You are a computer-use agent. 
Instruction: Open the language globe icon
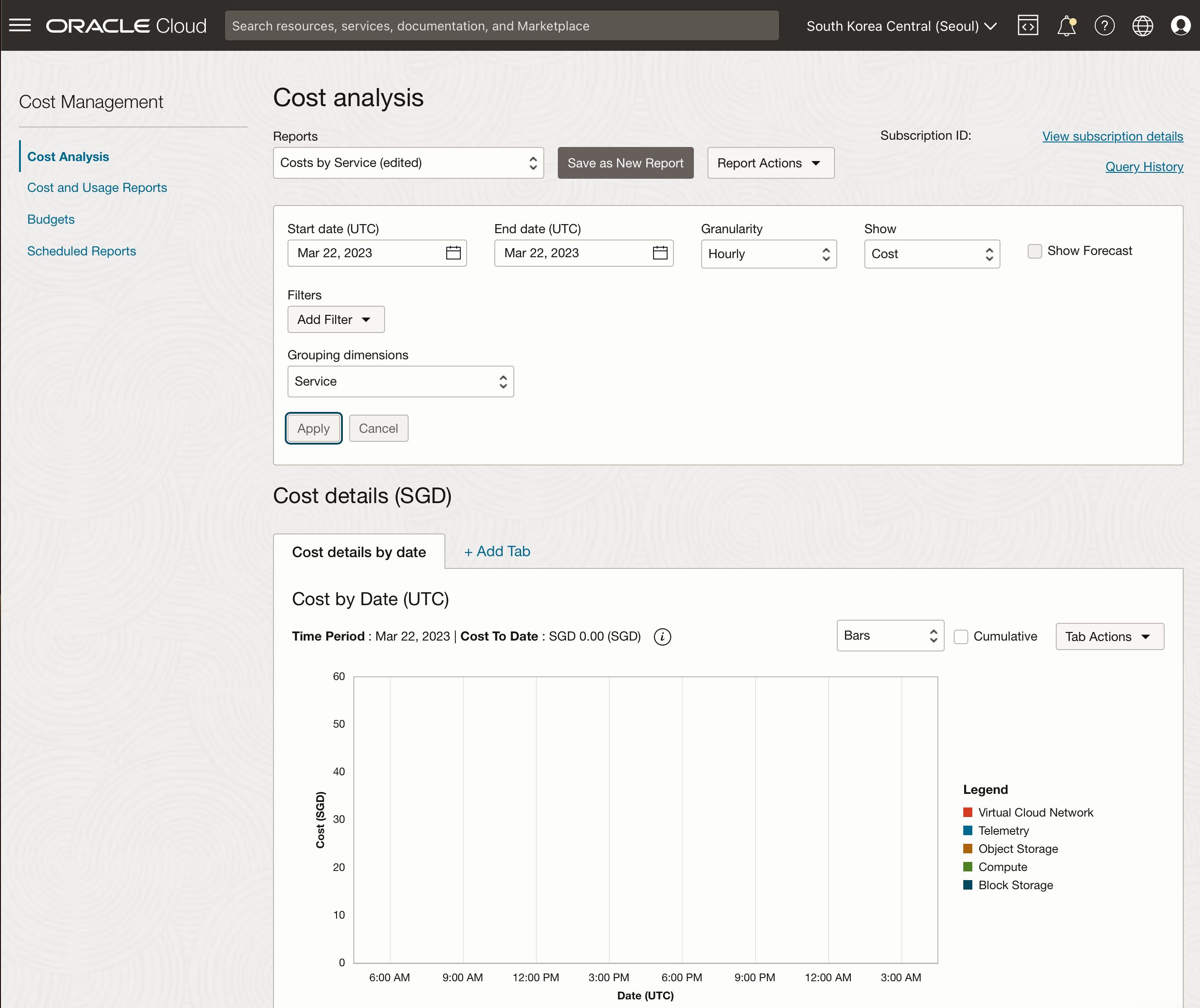[1142, 26]
